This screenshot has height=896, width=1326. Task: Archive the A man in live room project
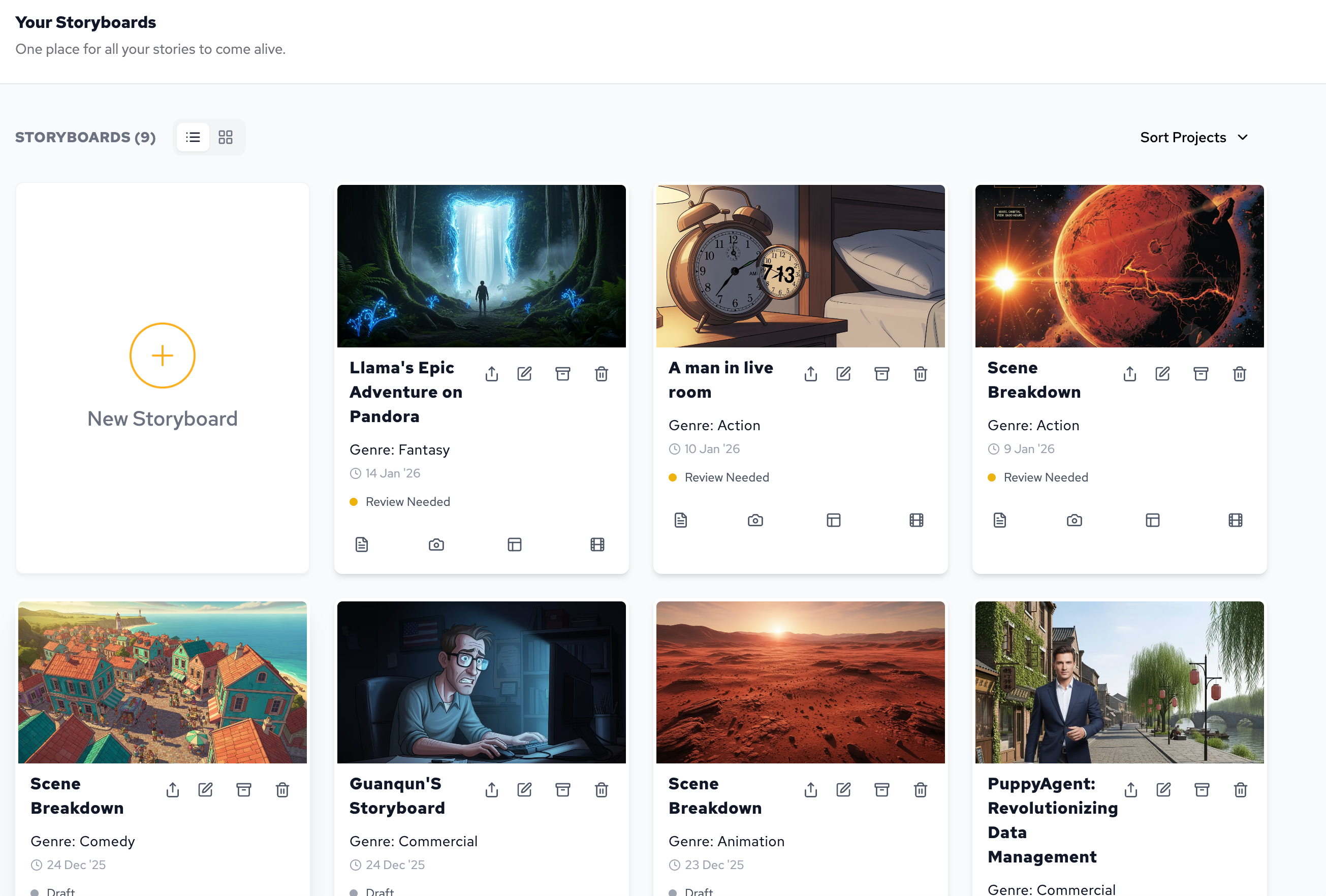pyautogui.click(x=881, y=373)
